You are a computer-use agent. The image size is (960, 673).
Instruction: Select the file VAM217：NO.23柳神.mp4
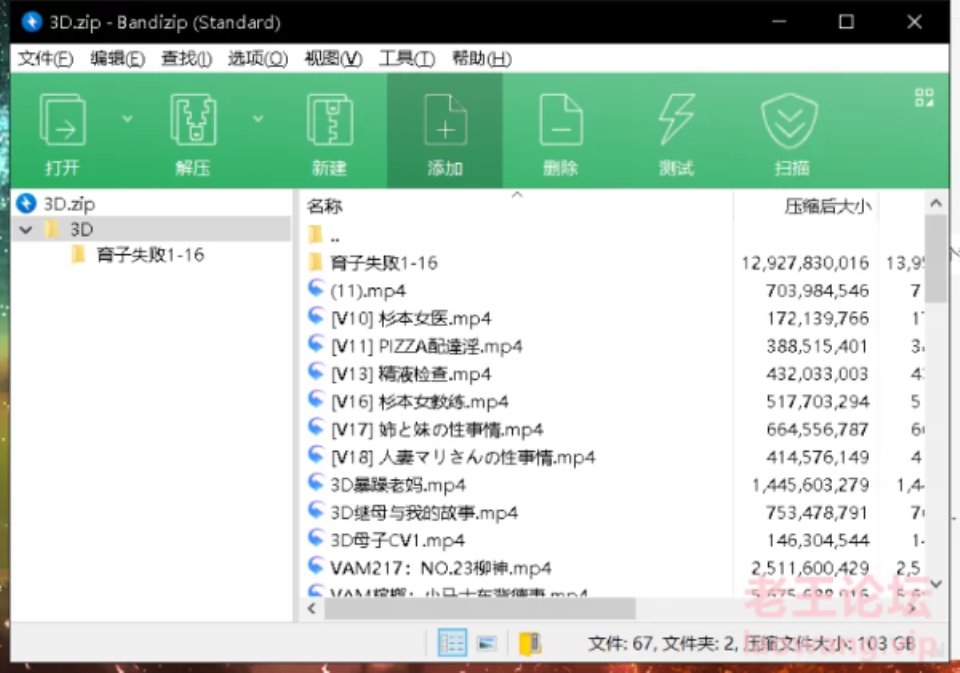(440, 568)
